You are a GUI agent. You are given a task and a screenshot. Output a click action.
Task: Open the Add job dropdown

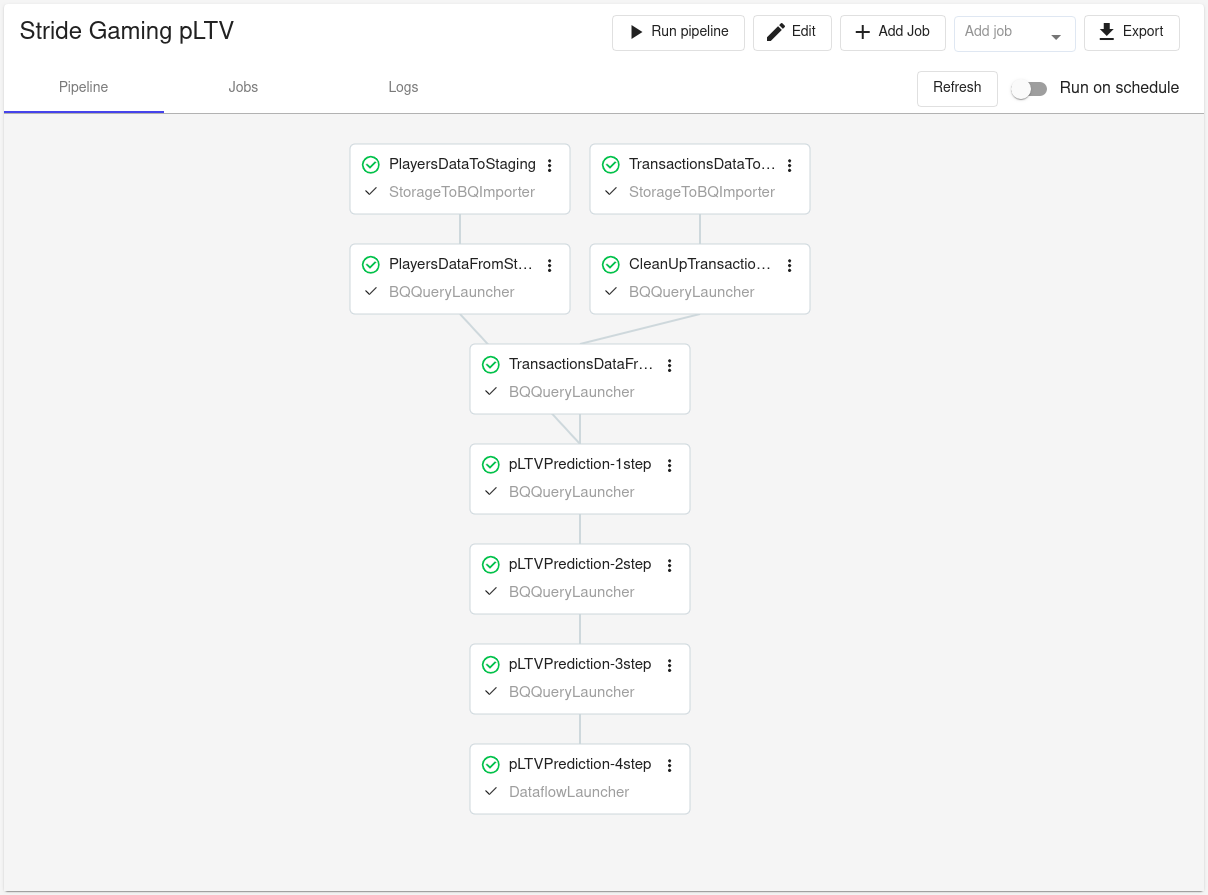click(x=1015, y=33)
